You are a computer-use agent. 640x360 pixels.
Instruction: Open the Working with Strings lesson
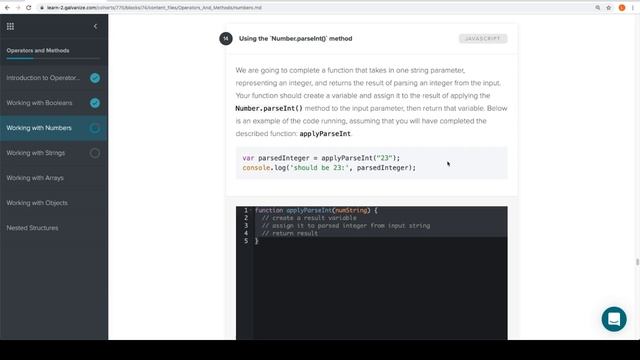[x=36, y=153]
